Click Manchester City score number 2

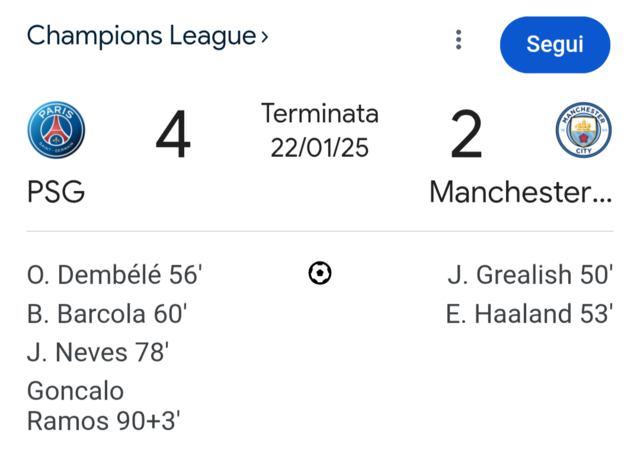(x=466, y=134)
